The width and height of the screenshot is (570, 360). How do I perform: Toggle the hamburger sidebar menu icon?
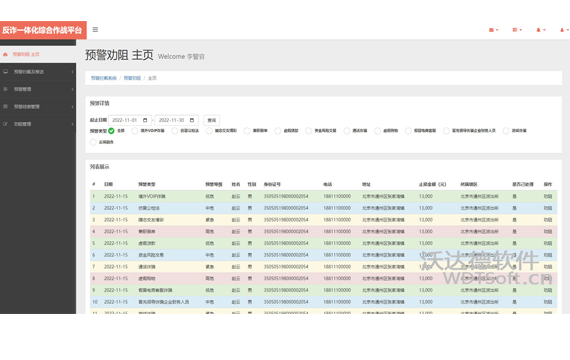(x=95, y=29)
